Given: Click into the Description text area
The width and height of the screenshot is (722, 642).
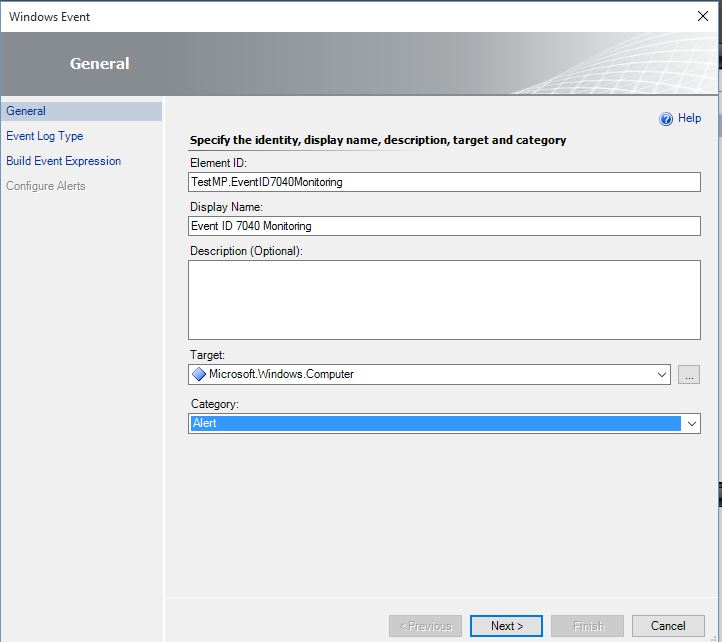Looking at the screenshot, I should tap(444, 300).
